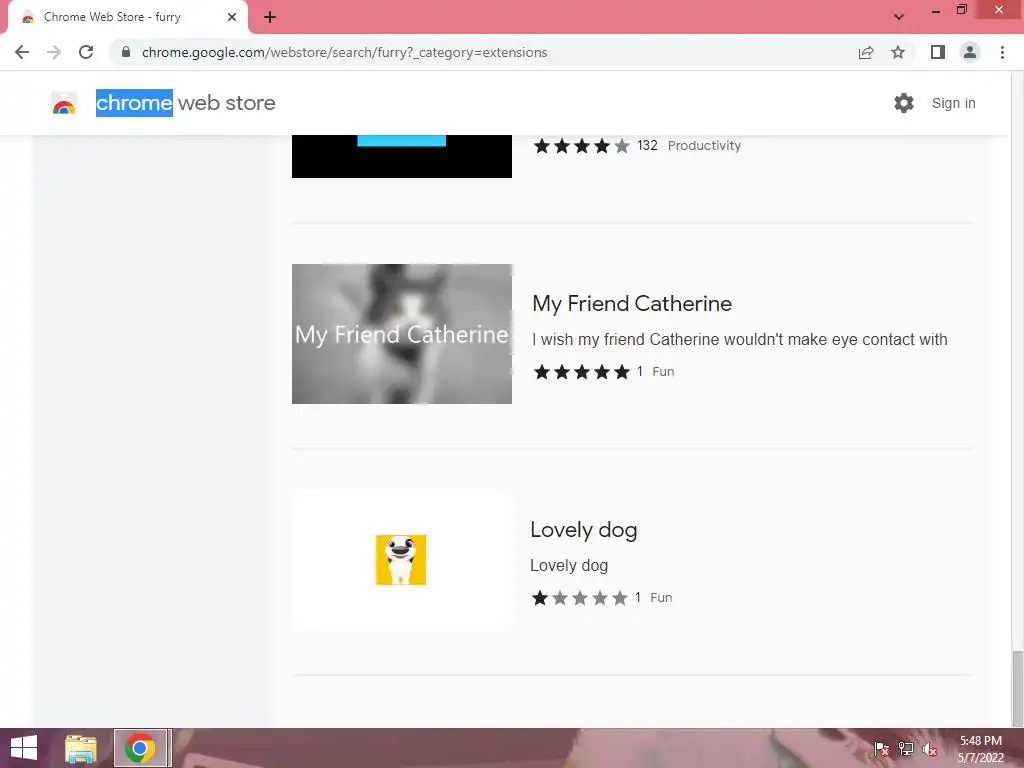Click the Chrome Web Store rainbow logo
This screenshot has height=768, width=1024.
[x=64, y=103]
